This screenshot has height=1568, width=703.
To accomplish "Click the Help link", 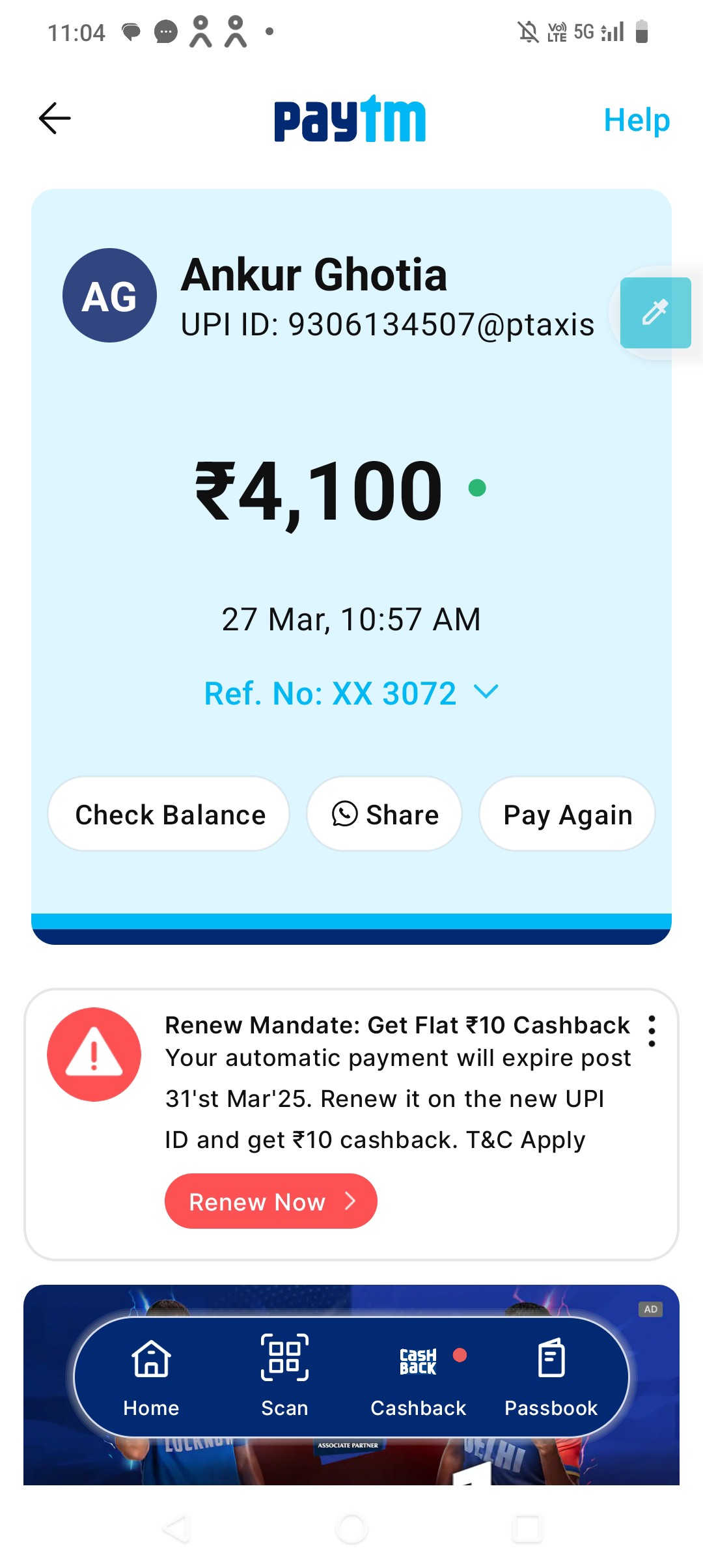I will click(x=637, y=120).
